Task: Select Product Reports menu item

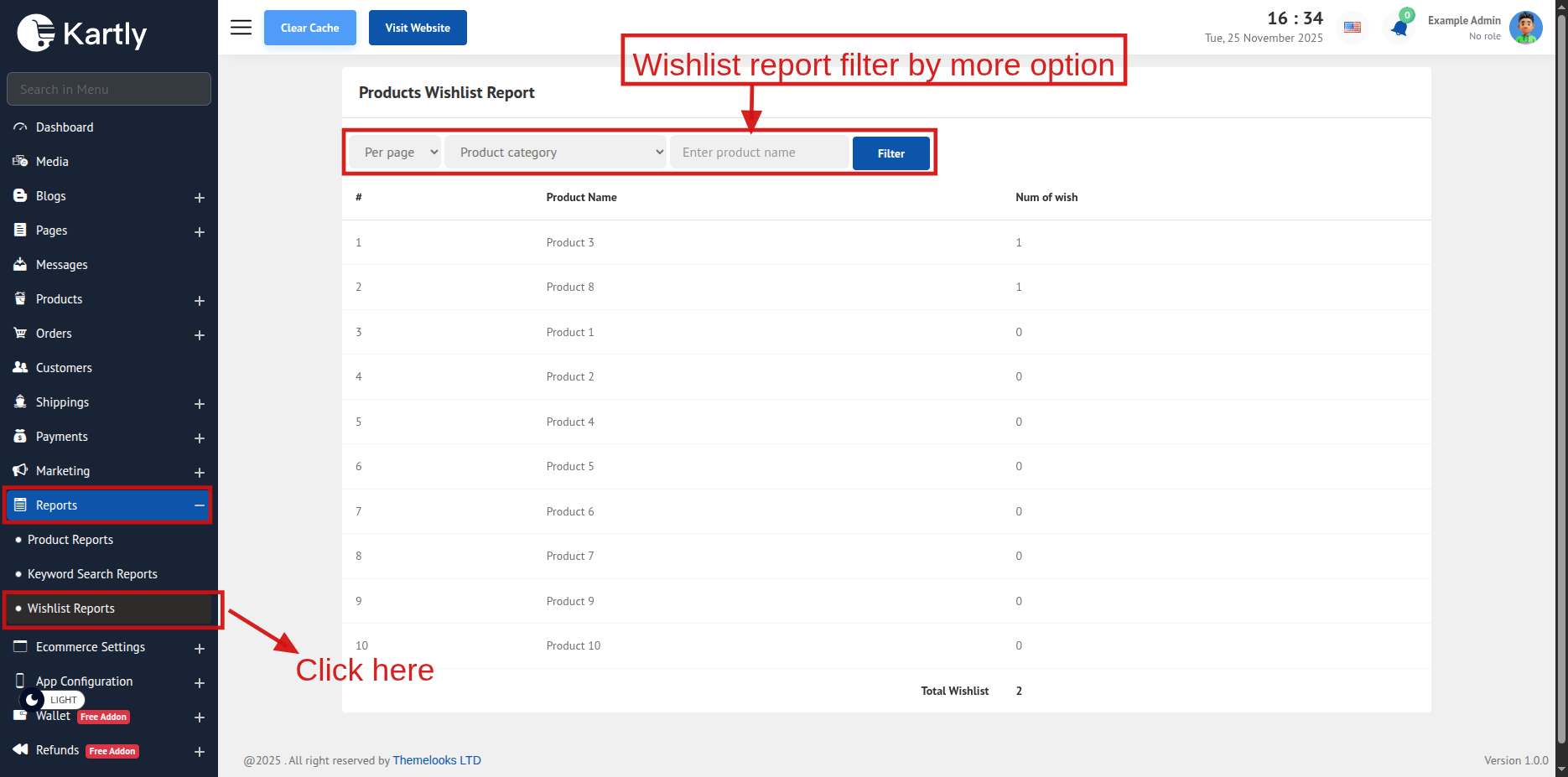Action: [x=70, y=540]
